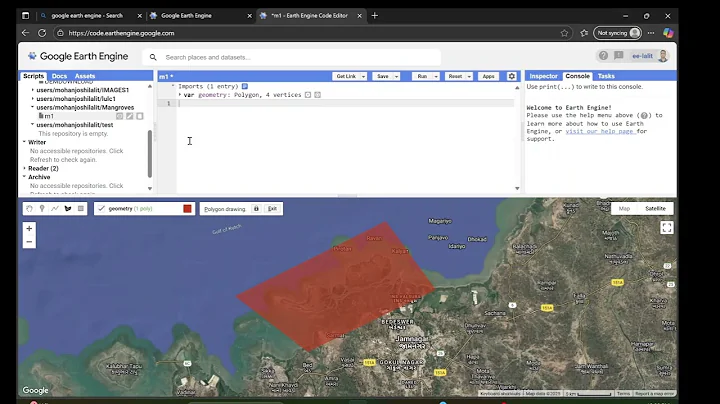The height and width of the screenshot is (404, 720).
Task: Click the revision history icon on m1
Action: pyautogui.click(x=119, y=116)
